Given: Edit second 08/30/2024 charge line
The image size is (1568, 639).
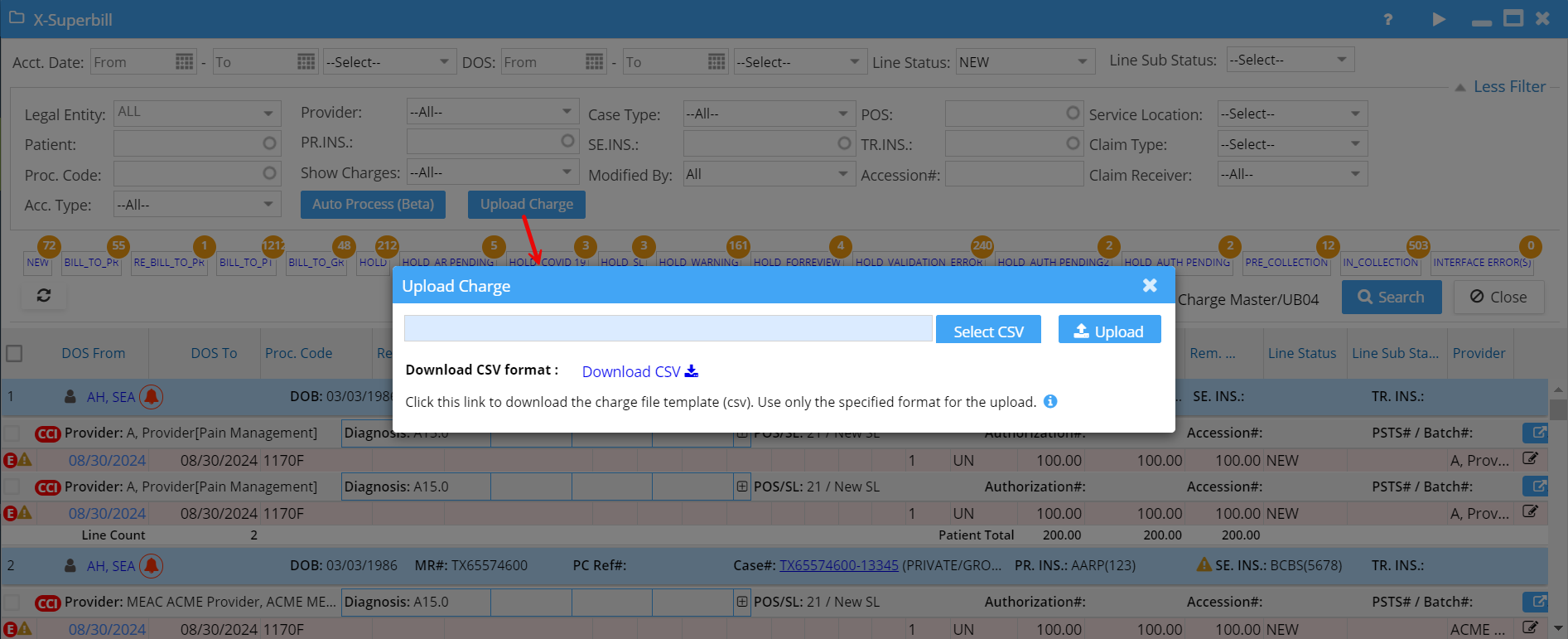Looking at the screenshot, I should click(x=1530, y=511).
